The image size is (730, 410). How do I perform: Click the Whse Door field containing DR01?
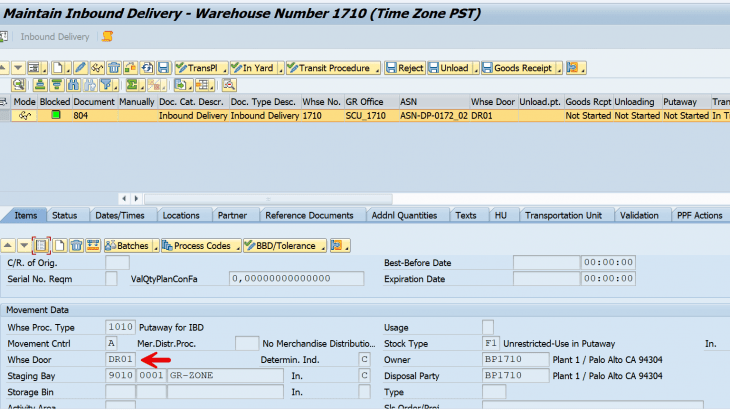pyautogui.click(x=121, y=359)
